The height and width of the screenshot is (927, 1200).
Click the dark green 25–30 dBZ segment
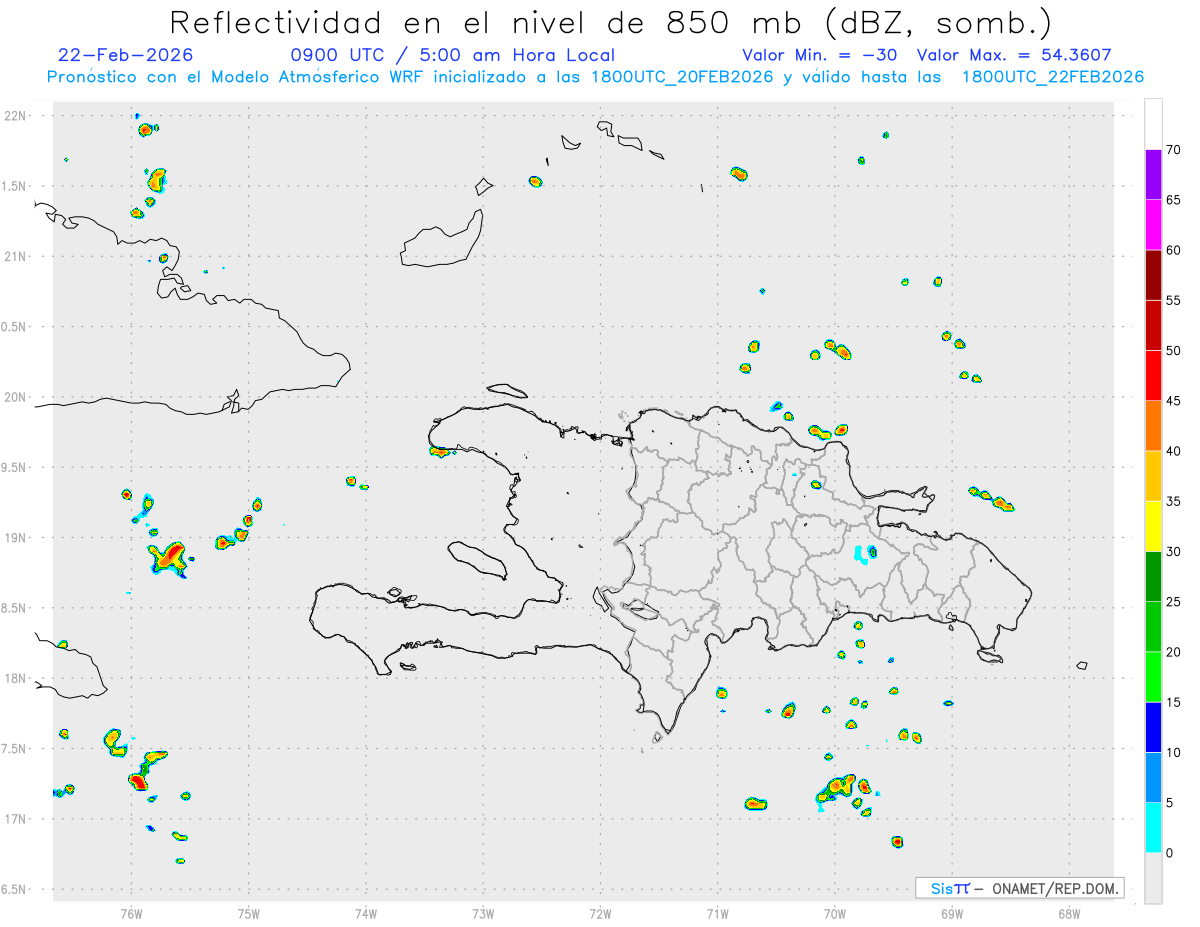click(x=1153, y=577)
